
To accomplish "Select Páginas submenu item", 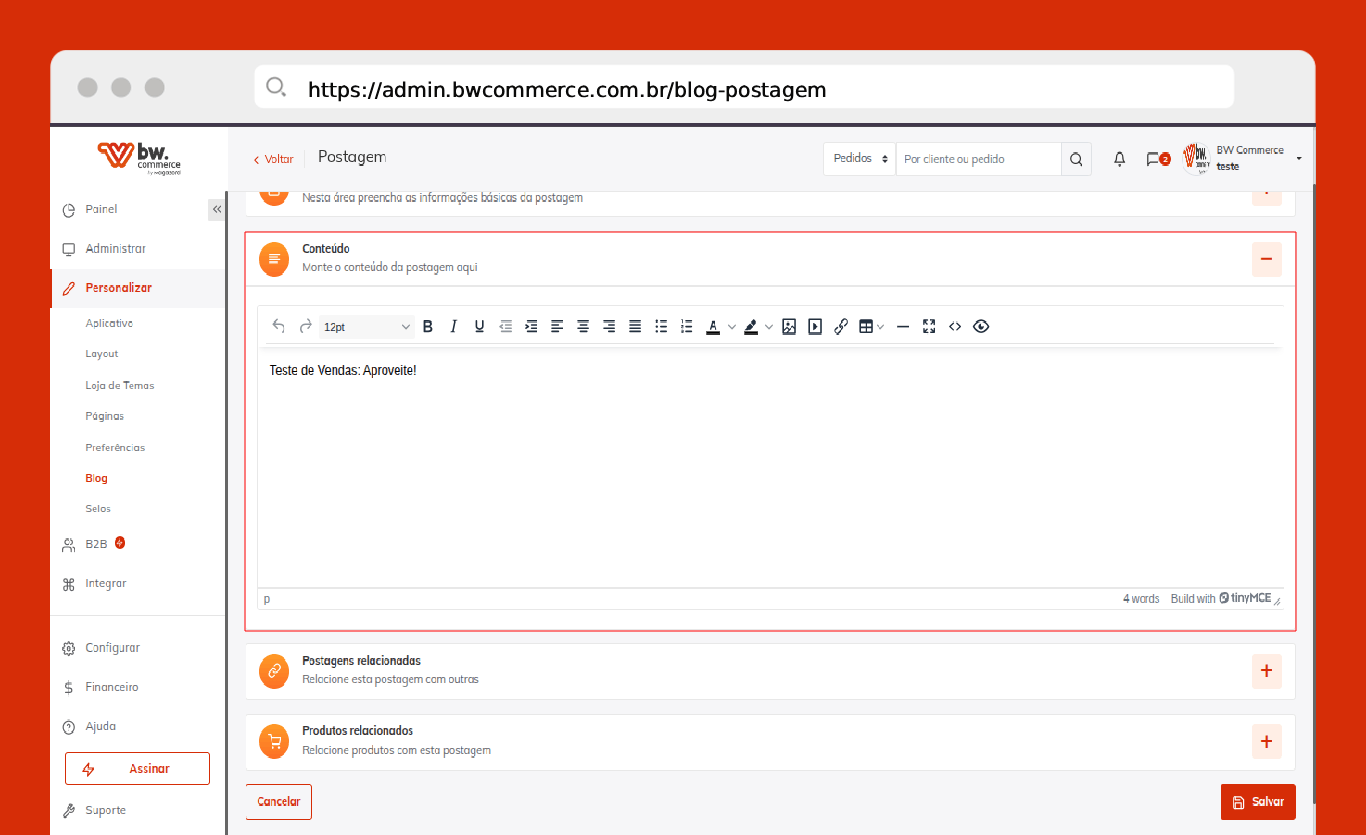I will [x=105, y=416].
